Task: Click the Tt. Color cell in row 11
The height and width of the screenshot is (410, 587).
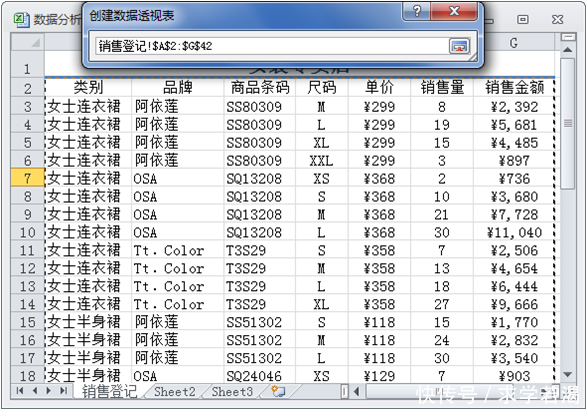Action: point(177,250)
